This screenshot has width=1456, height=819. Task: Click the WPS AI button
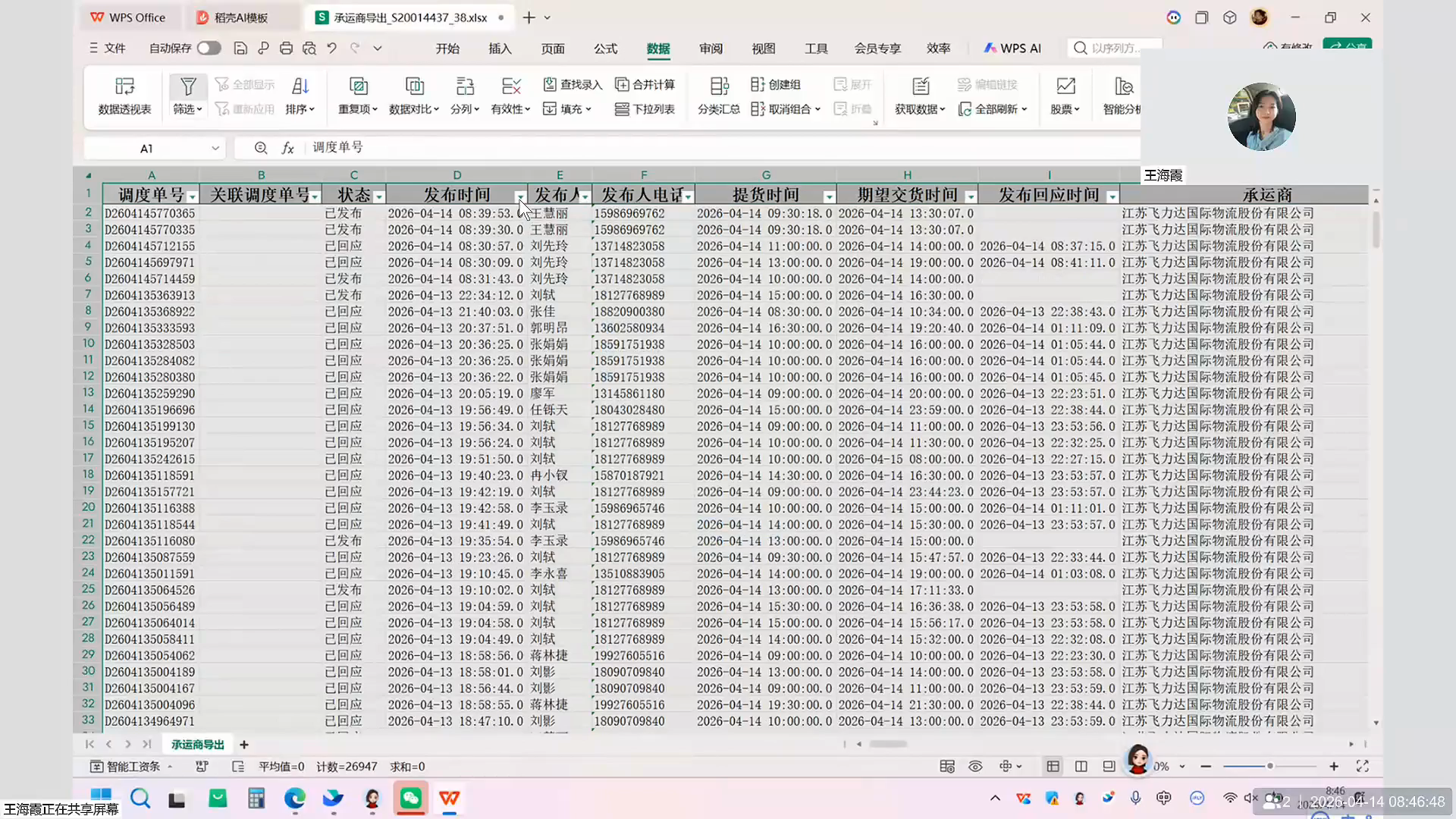1012,49
